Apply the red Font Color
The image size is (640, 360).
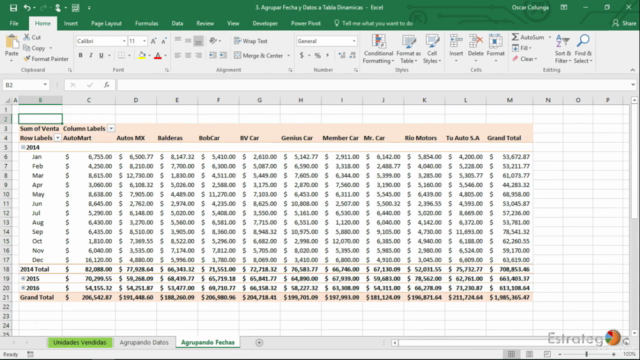pyautogui.click(x=158, y=56)
